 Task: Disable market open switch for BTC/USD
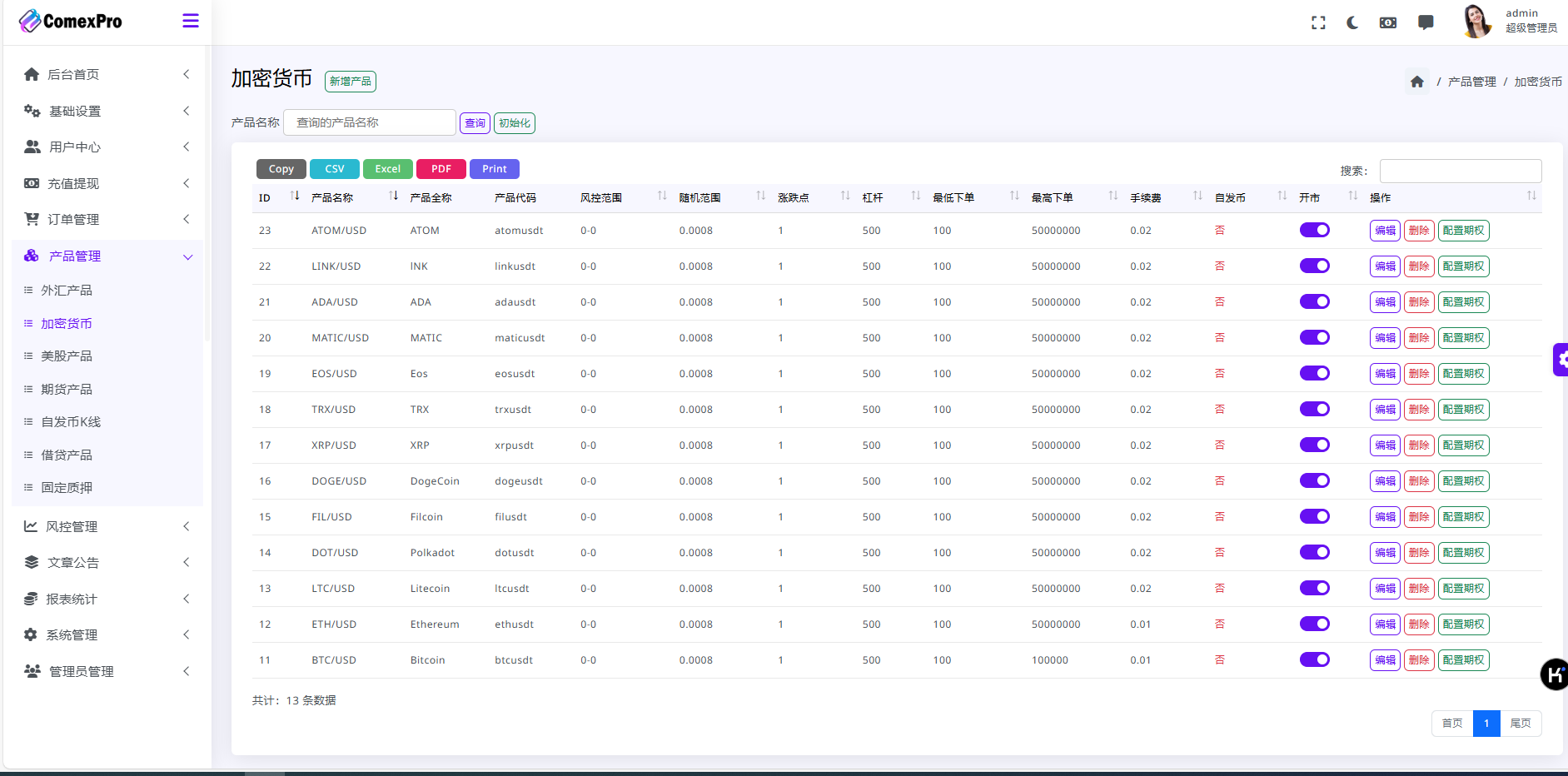tap(1314, 659)
